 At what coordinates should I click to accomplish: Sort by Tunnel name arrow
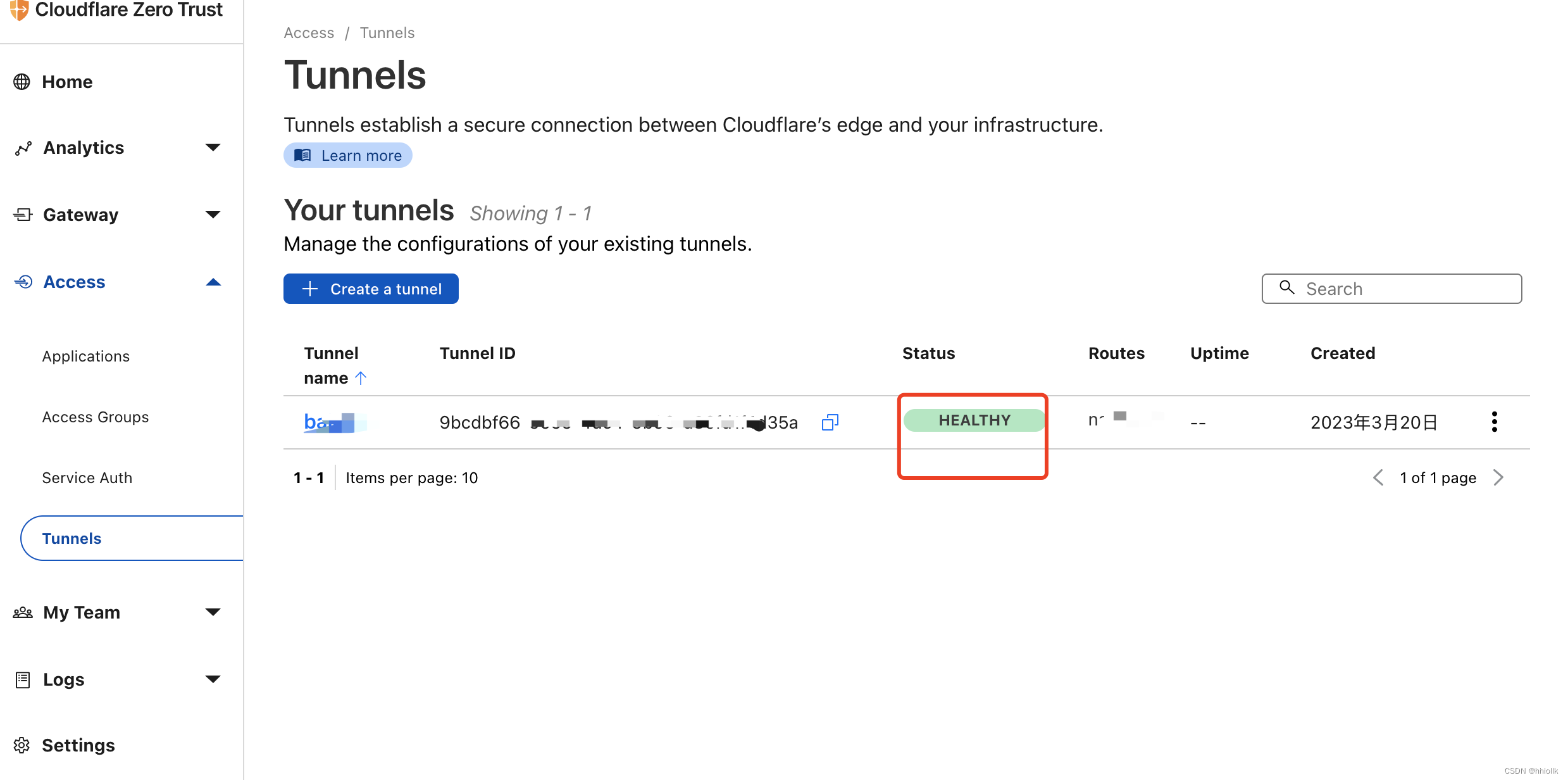point(361,378)
